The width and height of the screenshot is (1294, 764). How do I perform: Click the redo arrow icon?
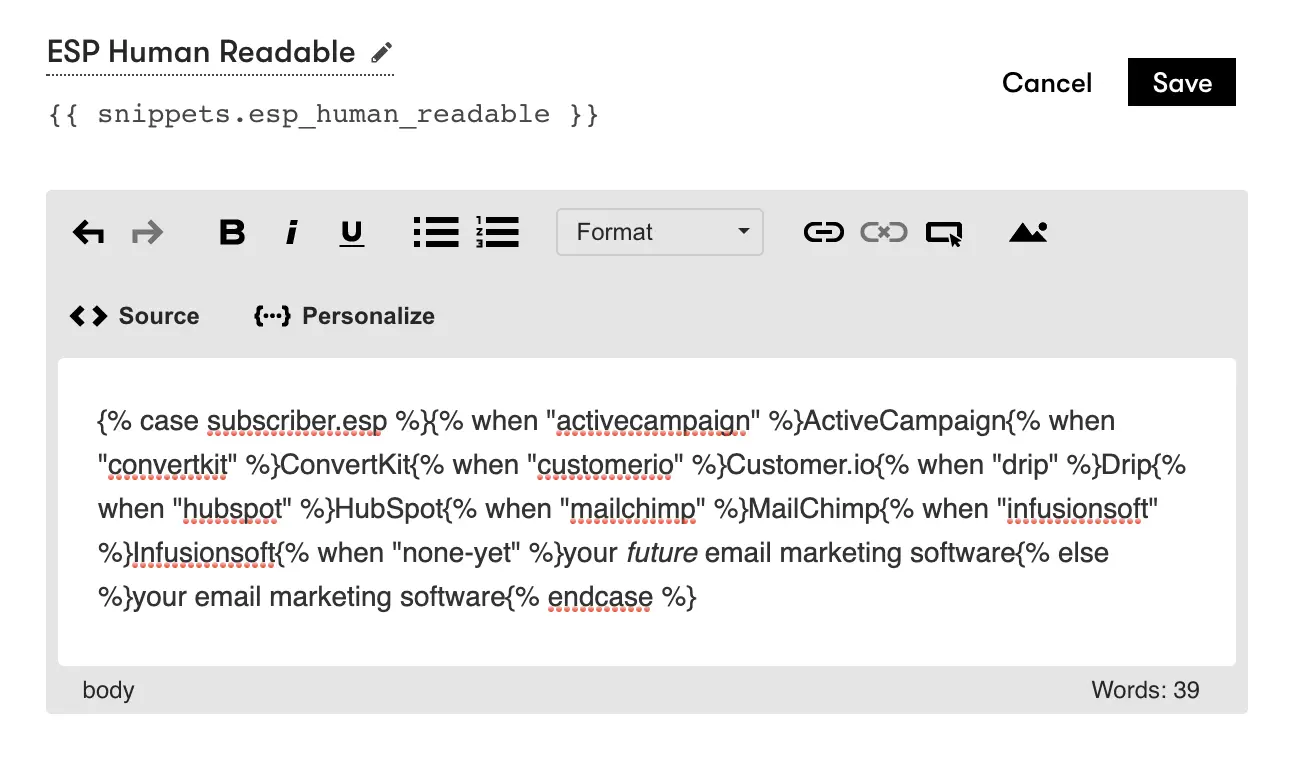[147, 233]
